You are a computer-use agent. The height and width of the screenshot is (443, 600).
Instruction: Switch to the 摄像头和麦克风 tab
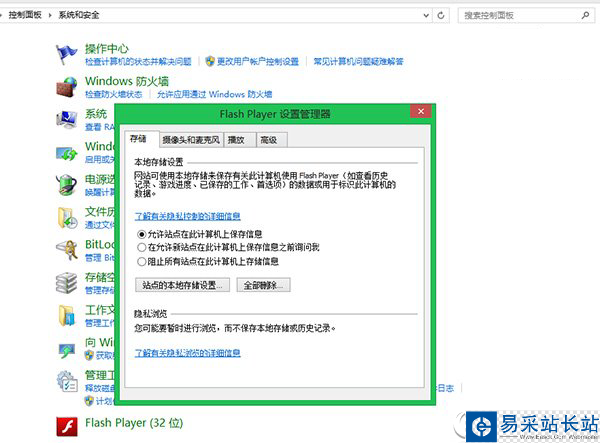point(191,140)
